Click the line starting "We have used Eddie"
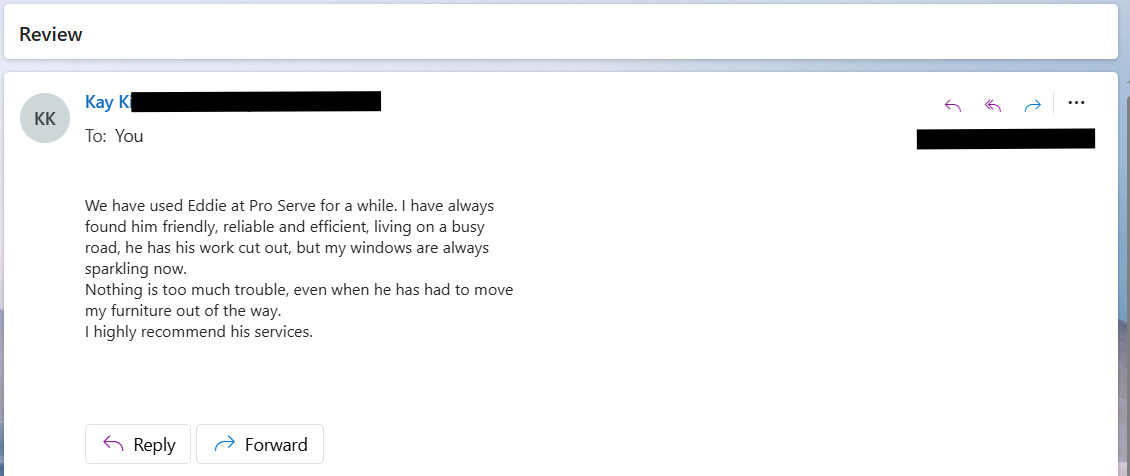1130x476 pixels. coord(289,206)
